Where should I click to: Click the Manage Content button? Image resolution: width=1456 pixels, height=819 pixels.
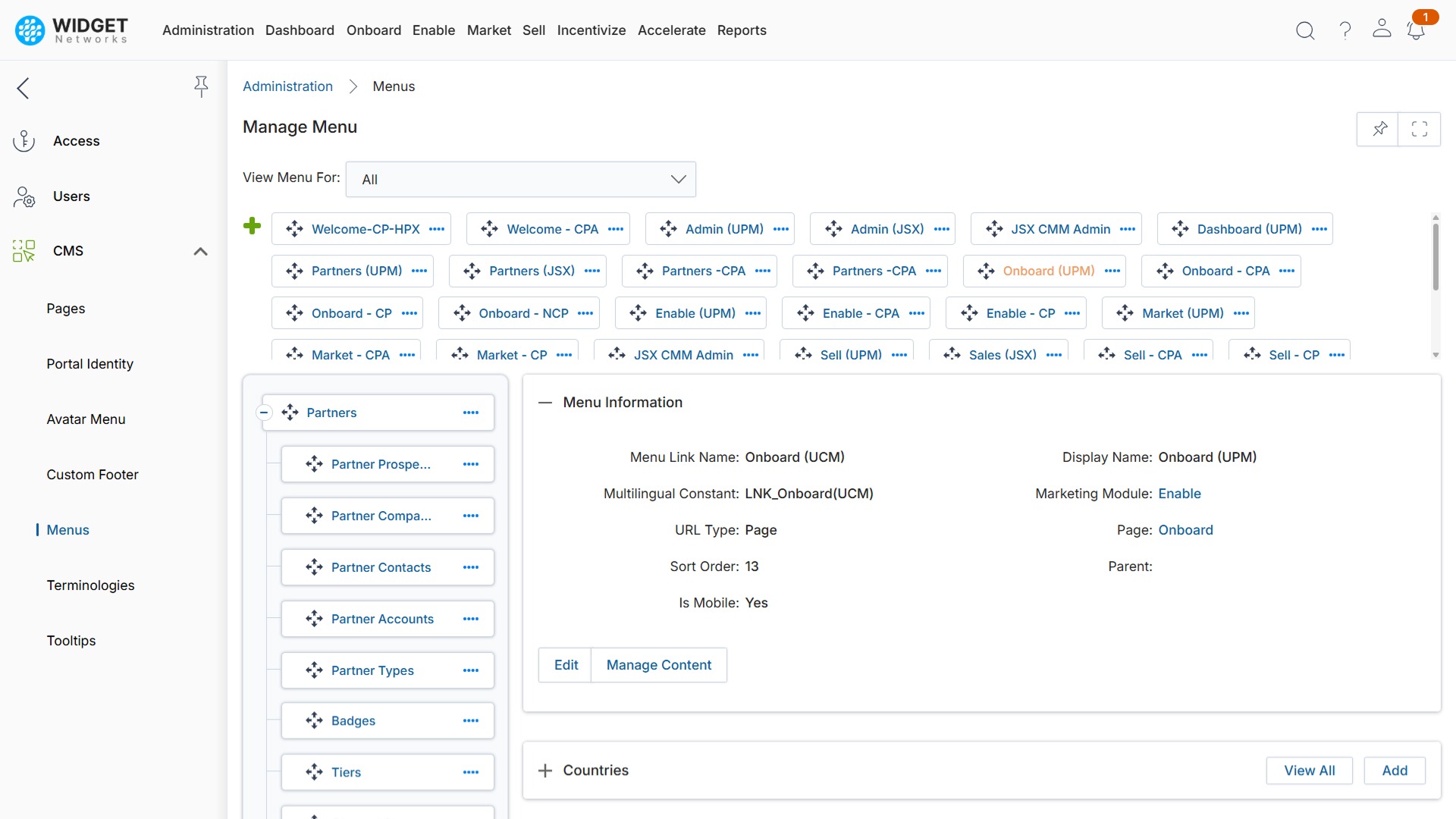[658, 665]
